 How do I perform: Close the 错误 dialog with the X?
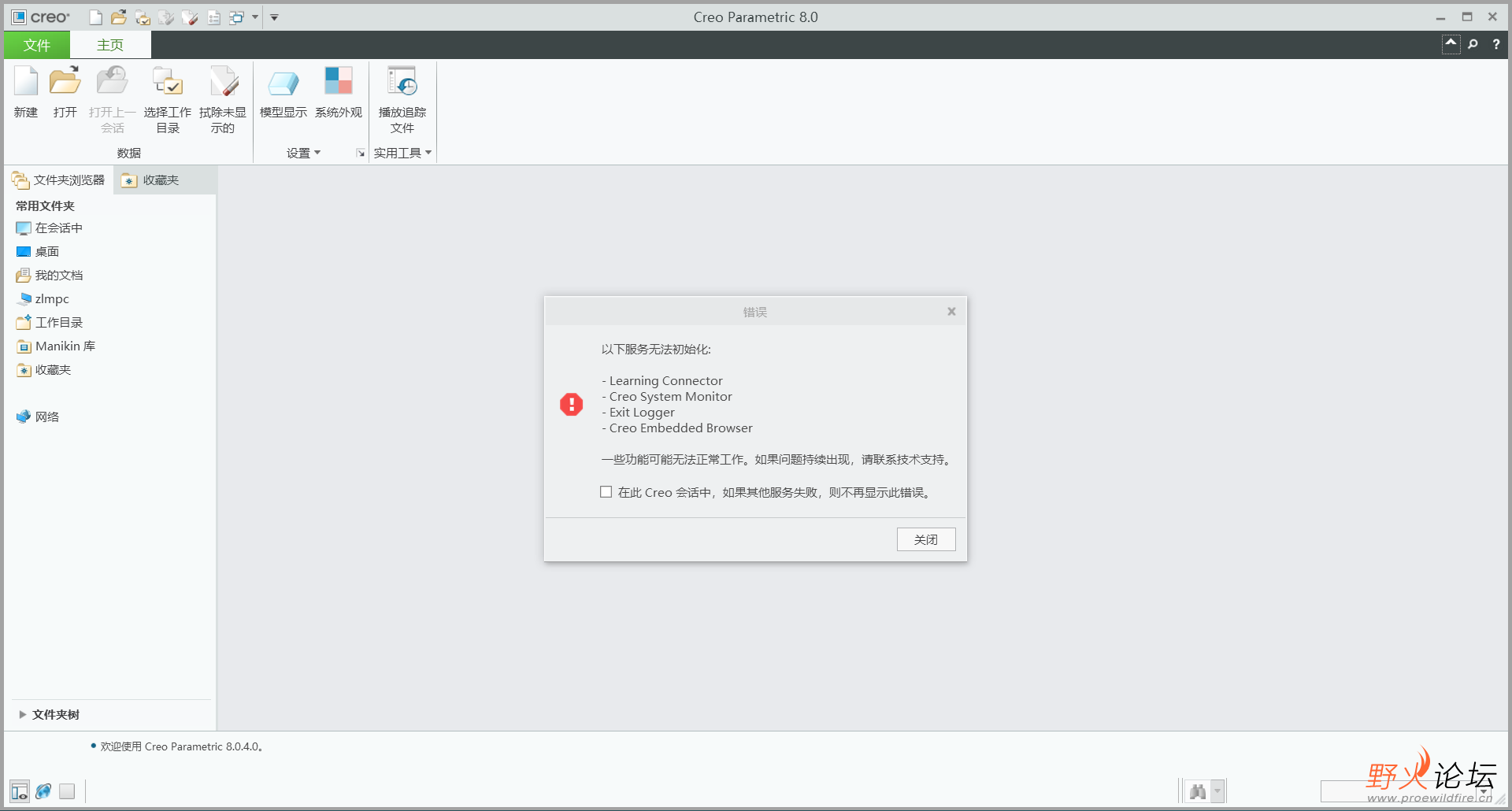tap(951, 312)
